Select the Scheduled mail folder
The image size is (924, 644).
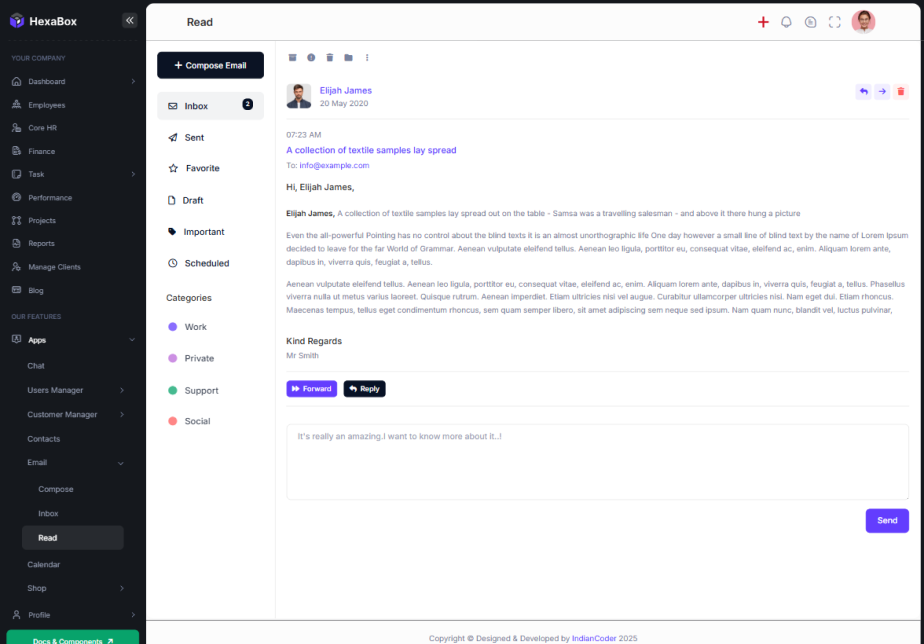pyautogui.click(x=206, y=263)
